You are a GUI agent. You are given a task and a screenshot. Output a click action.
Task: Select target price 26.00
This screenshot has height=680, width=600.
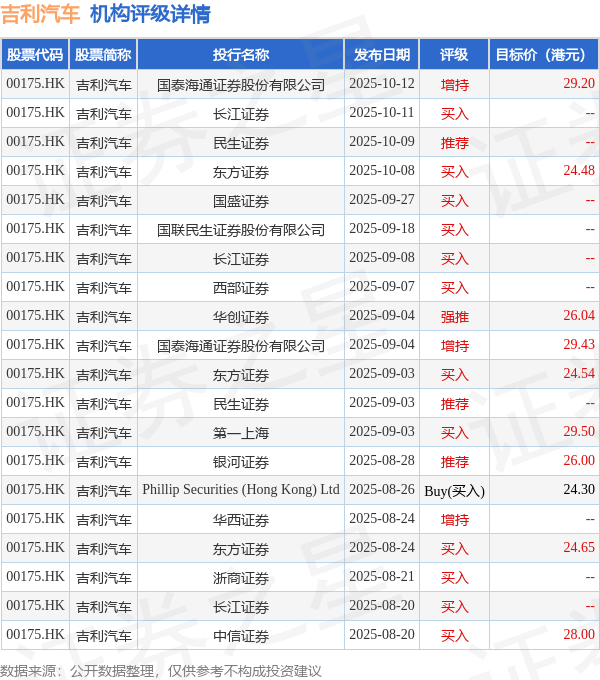(x=579, y=461)
